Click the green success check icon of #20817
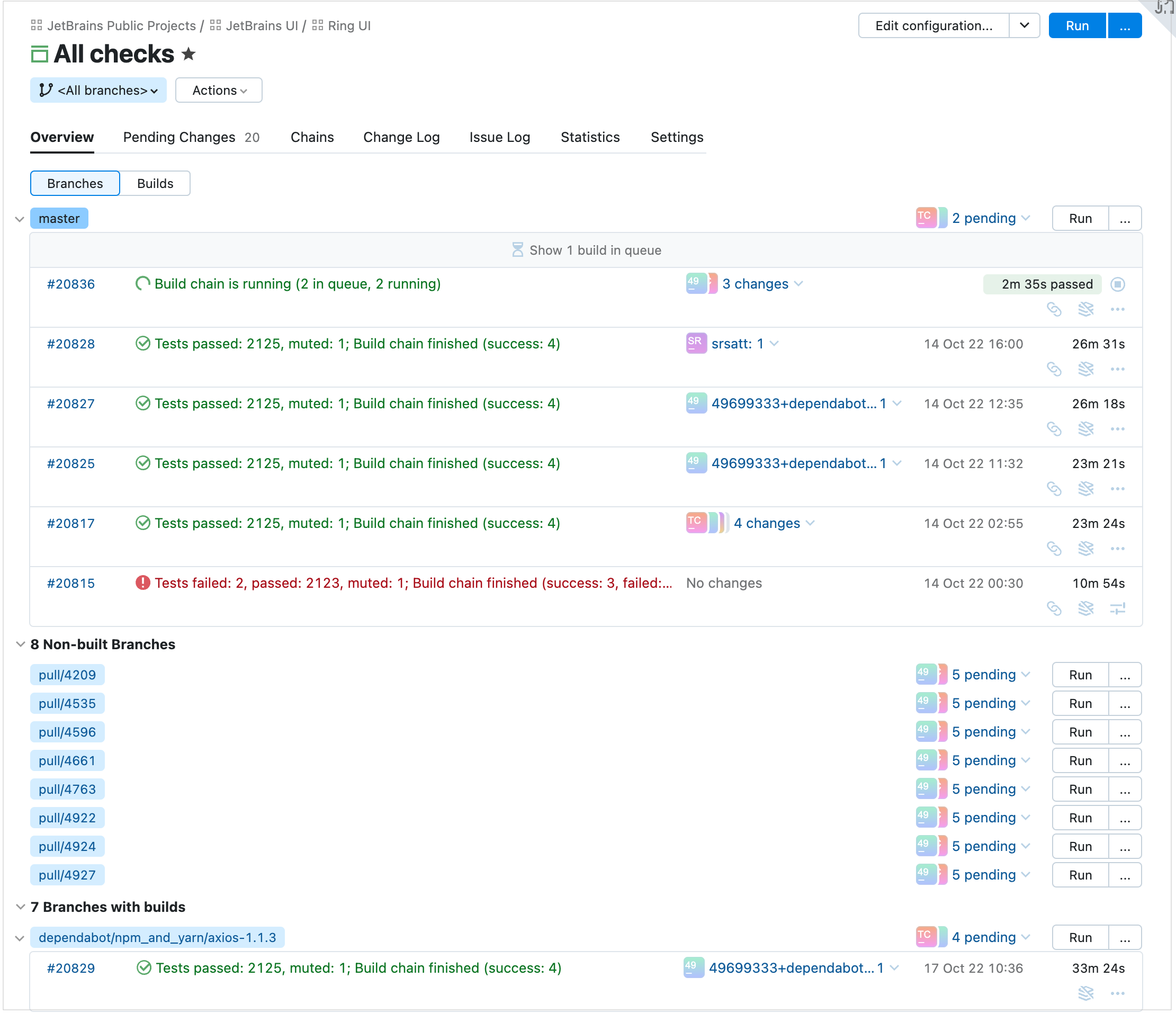 pyautogui.click(x=142, y=523)
